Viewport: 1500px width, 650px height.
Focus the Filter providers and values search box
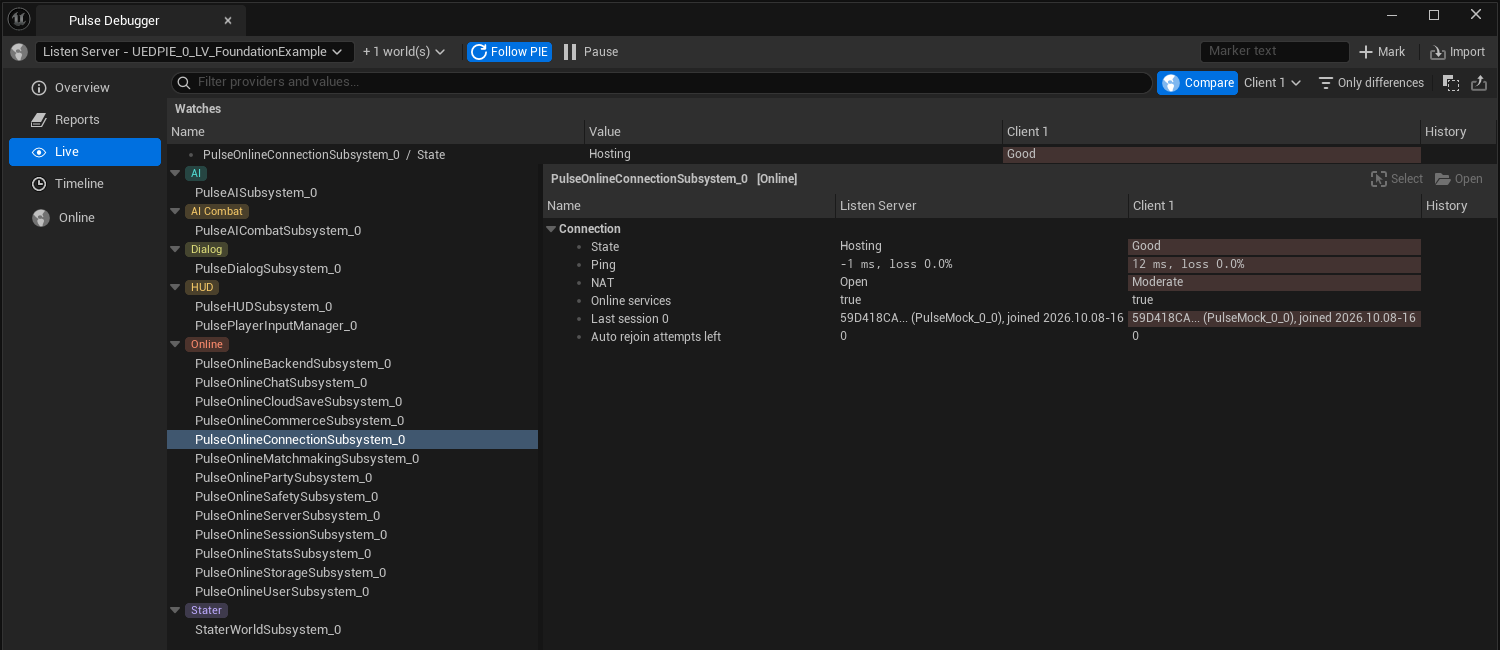(x=662, y=82)
